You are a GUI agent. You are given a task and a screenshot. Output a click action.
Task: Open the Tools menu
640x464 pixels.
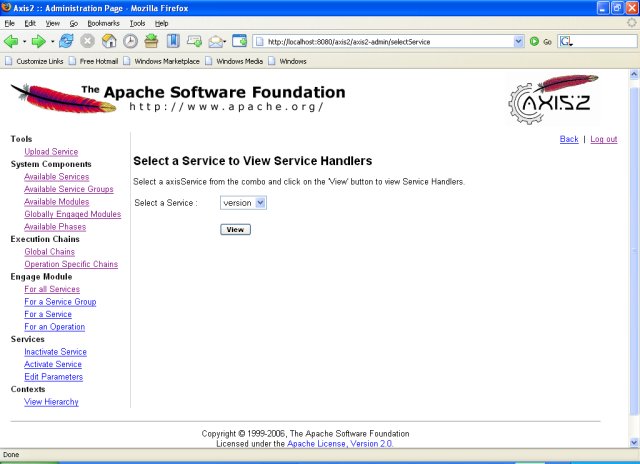[137, 23]
